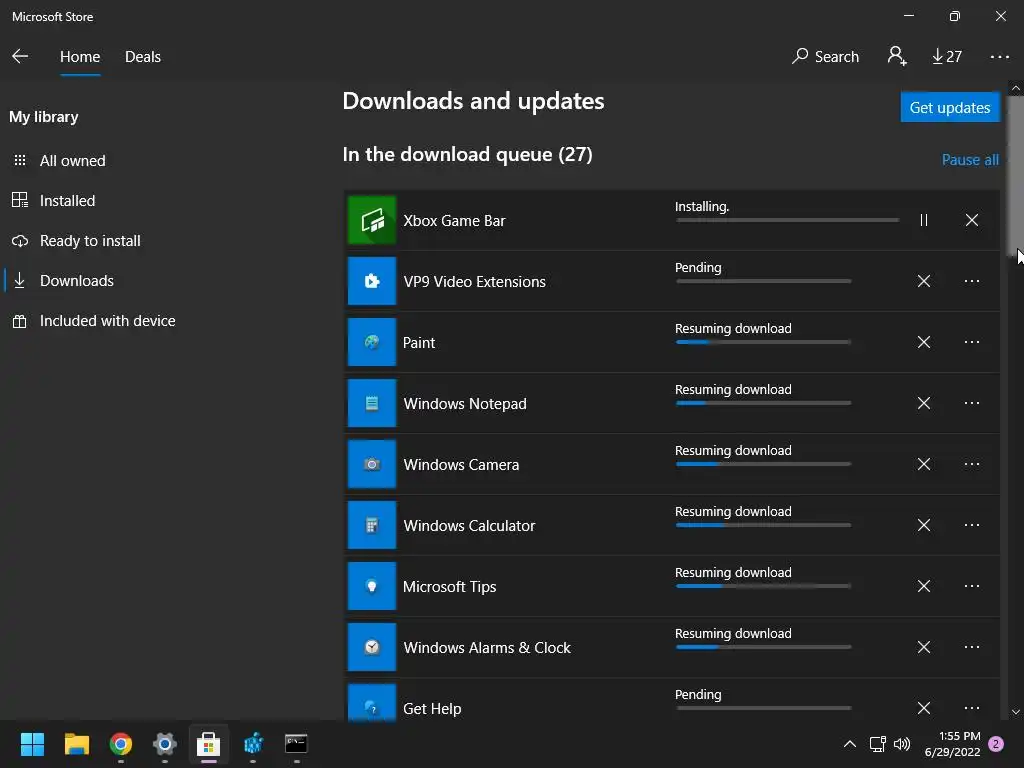Pause the Xbox Game Bar install
1024x768 pixels.
coord(923,220)
